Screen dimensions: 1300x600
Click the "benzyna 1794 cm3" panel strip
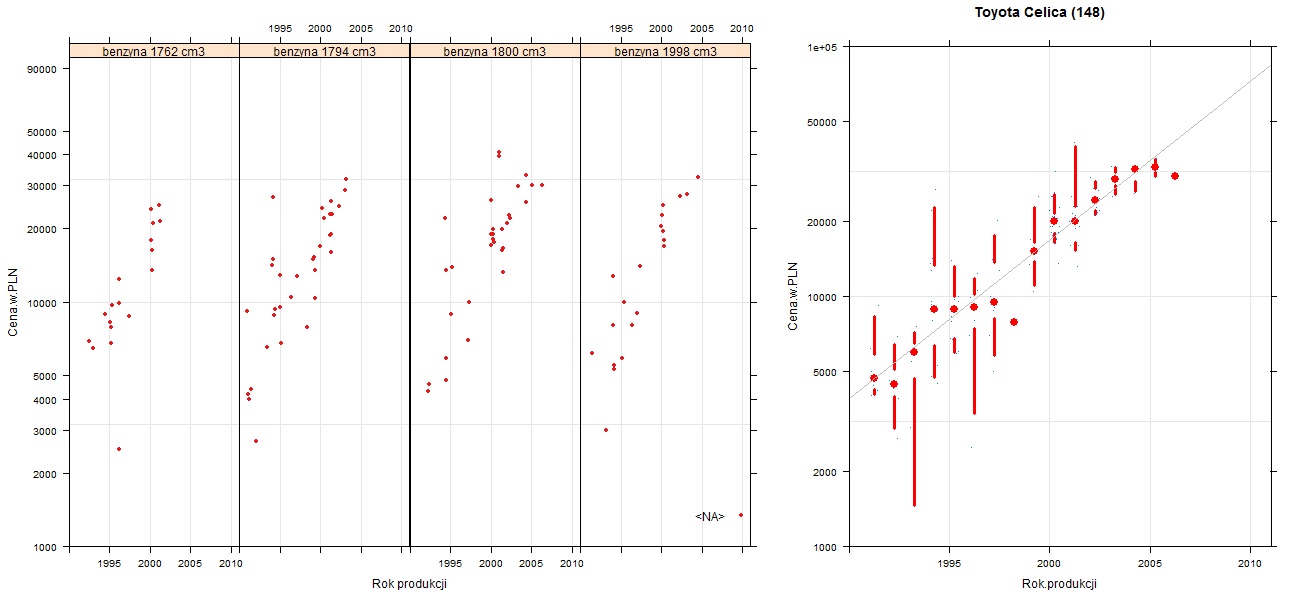tap(325, 51)
